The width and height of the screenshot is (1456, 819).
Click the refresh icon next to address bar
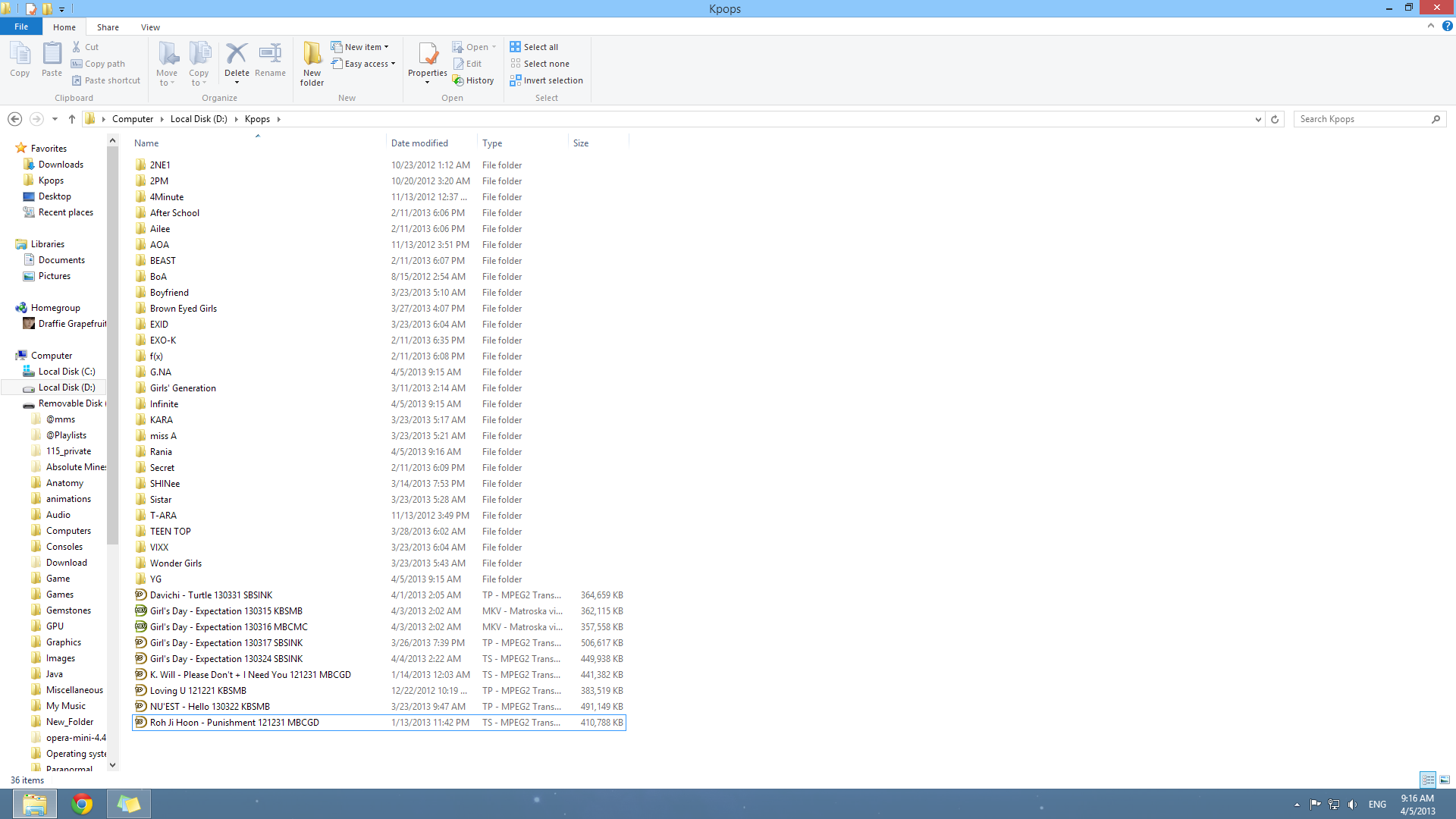[x=1275, y=119]
